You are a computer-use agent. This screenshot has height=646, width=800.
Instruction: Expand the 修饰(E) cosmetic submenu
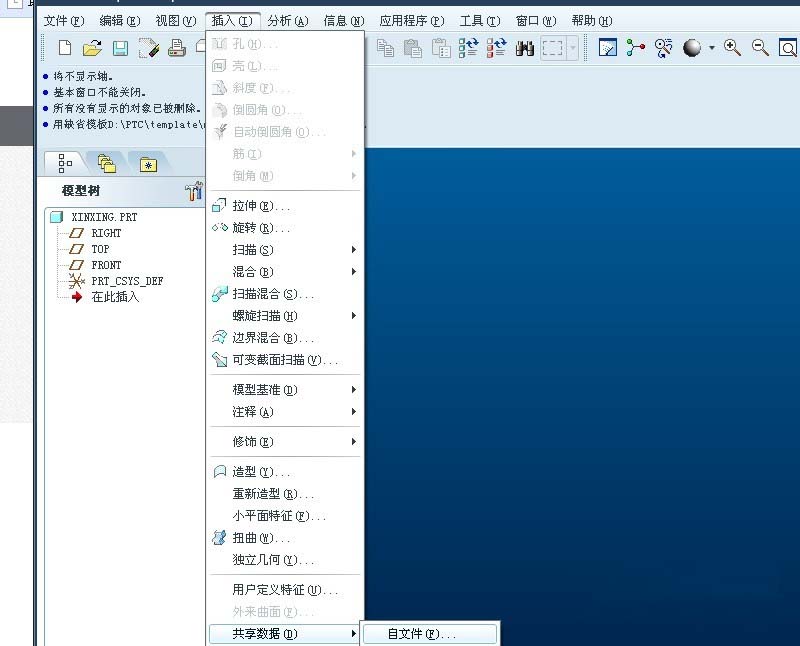pyautogui.click(x=285, y=442)
